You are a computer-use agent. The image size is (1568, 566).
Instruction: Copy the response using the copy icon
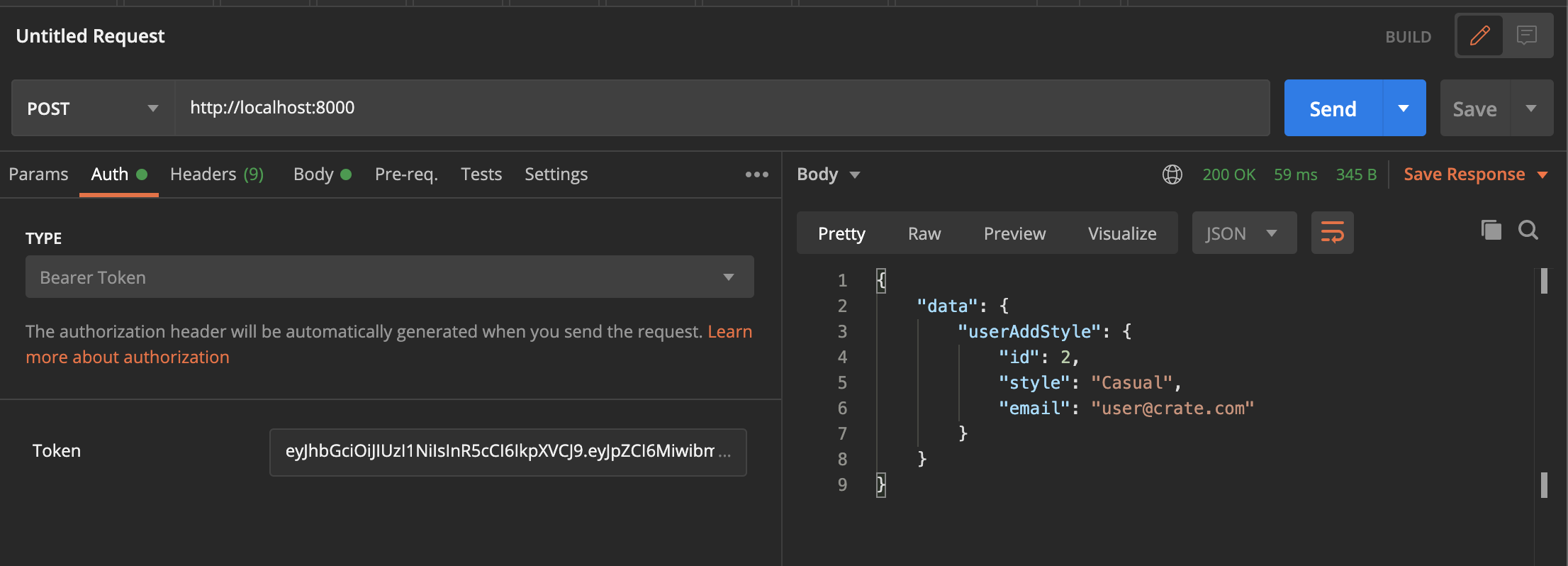[1491, 230]
